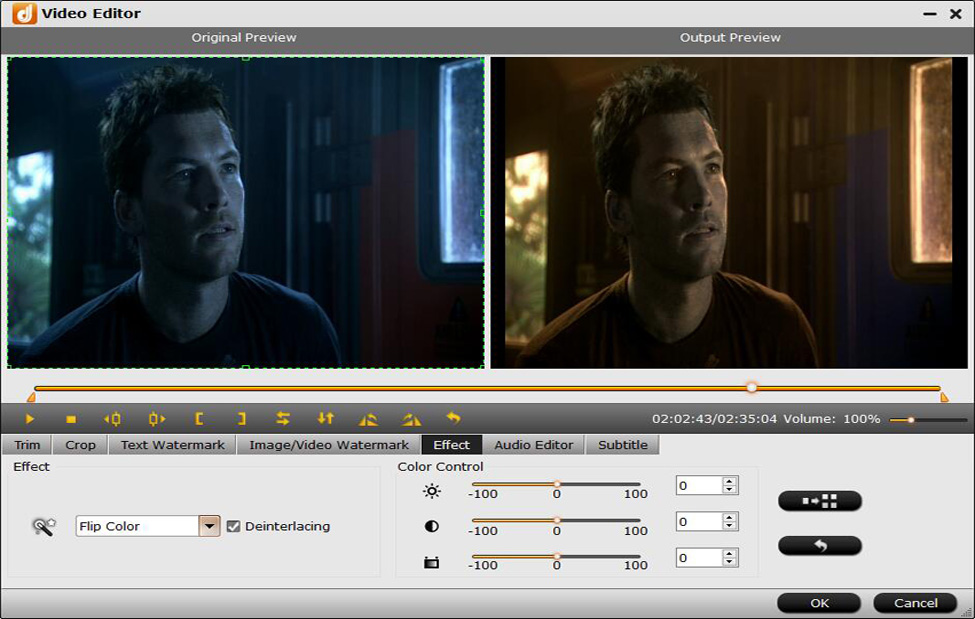The height and width of the screenshot is (619, 975).
Task: Step to the next frame
Action: coord(157,419)
